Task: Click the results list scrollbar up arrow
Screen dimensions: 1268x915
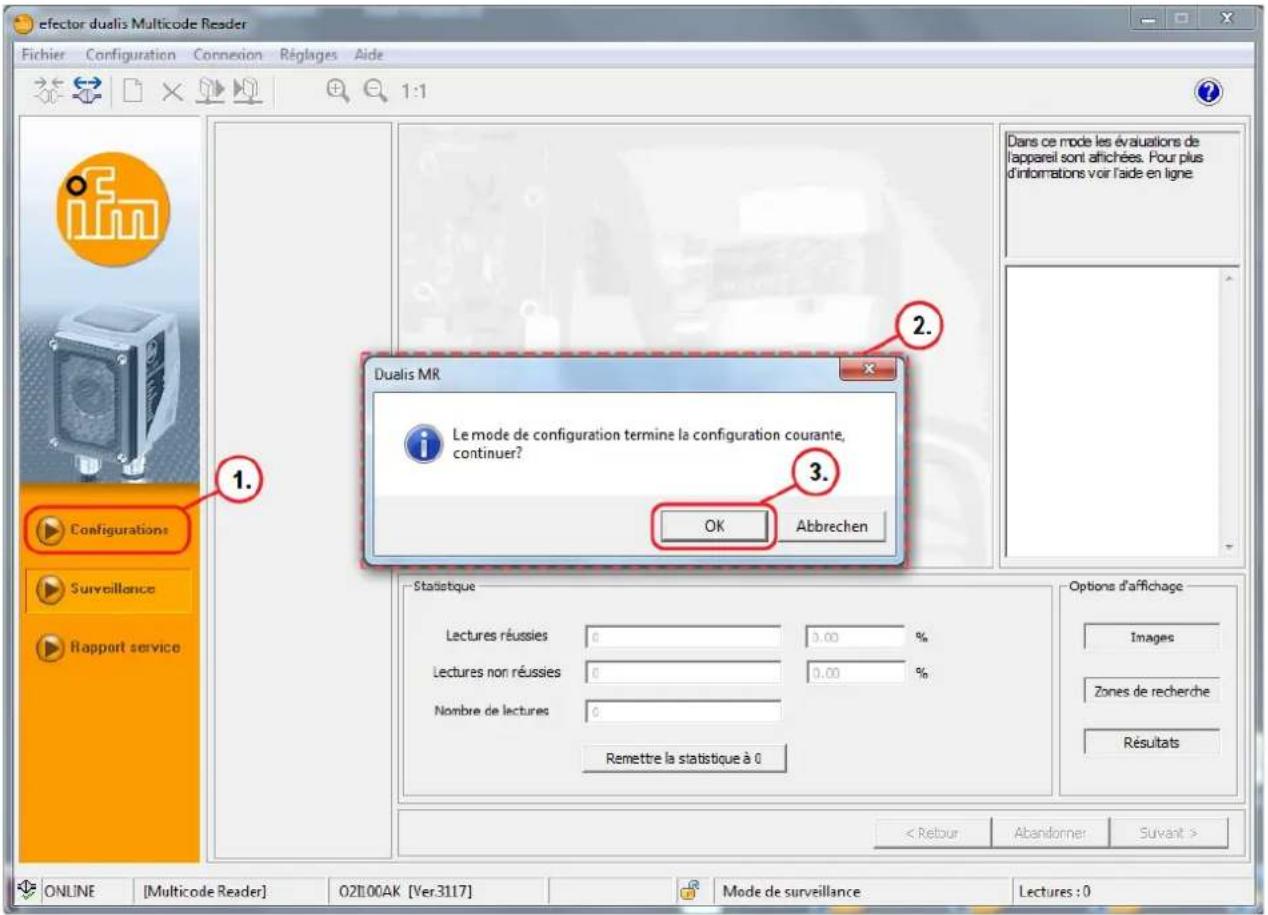Action: [1229, 279]
